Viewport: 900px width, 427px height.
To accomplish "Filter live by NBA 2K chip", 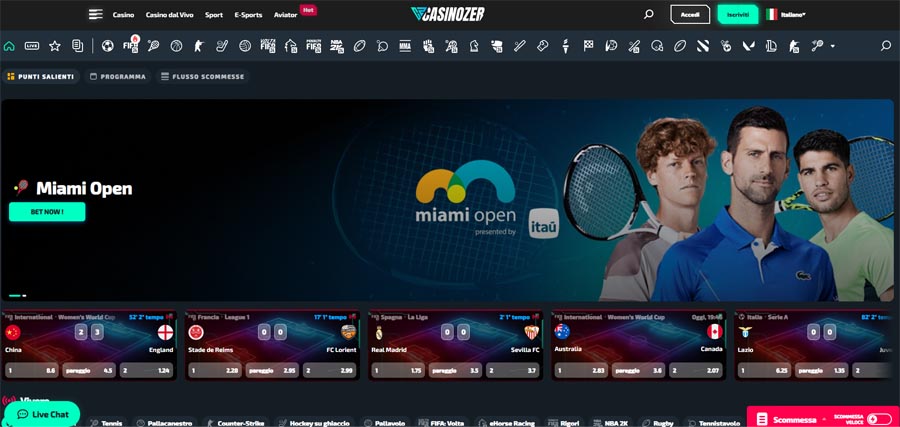I will pyautogui.click(x=612, y=423).
